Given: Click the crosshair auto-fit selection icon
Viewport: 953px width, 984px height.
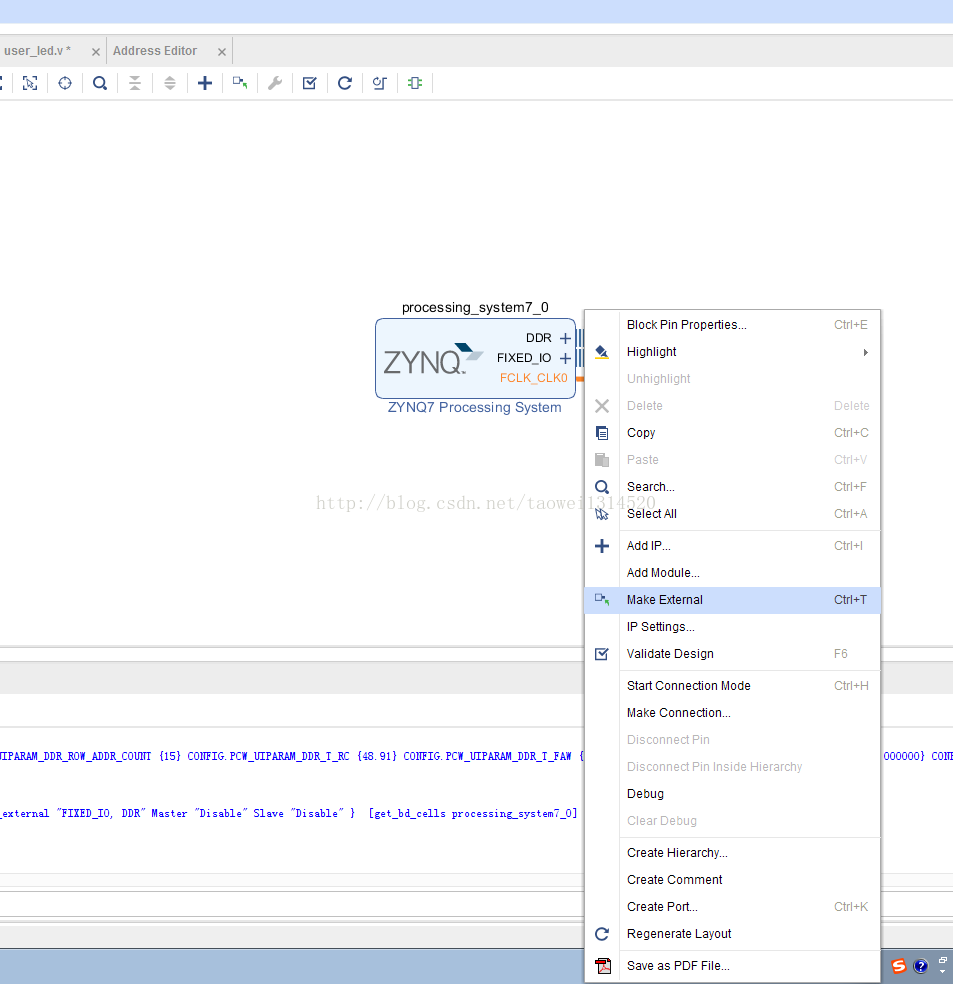Looking at the screenshot, I should coord(65,83).
